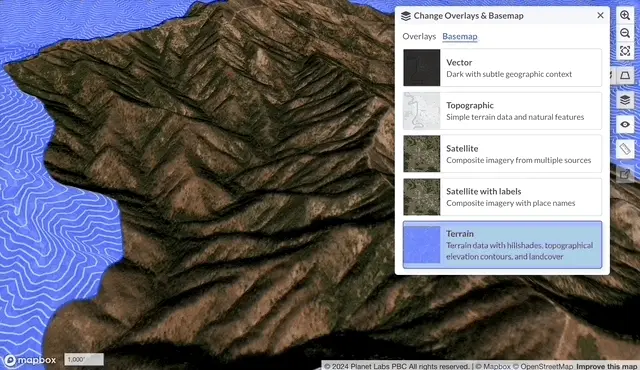Viewport: 640px width, 370px height.
Task: Toggle visibility with the eye icon
Action: point(625,124)
